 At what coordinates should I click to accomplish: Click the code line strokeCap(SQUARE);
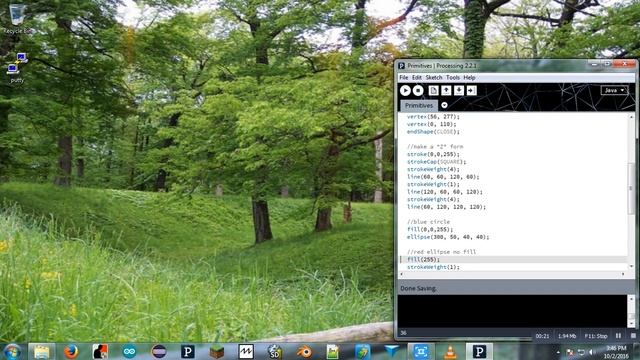436,162
